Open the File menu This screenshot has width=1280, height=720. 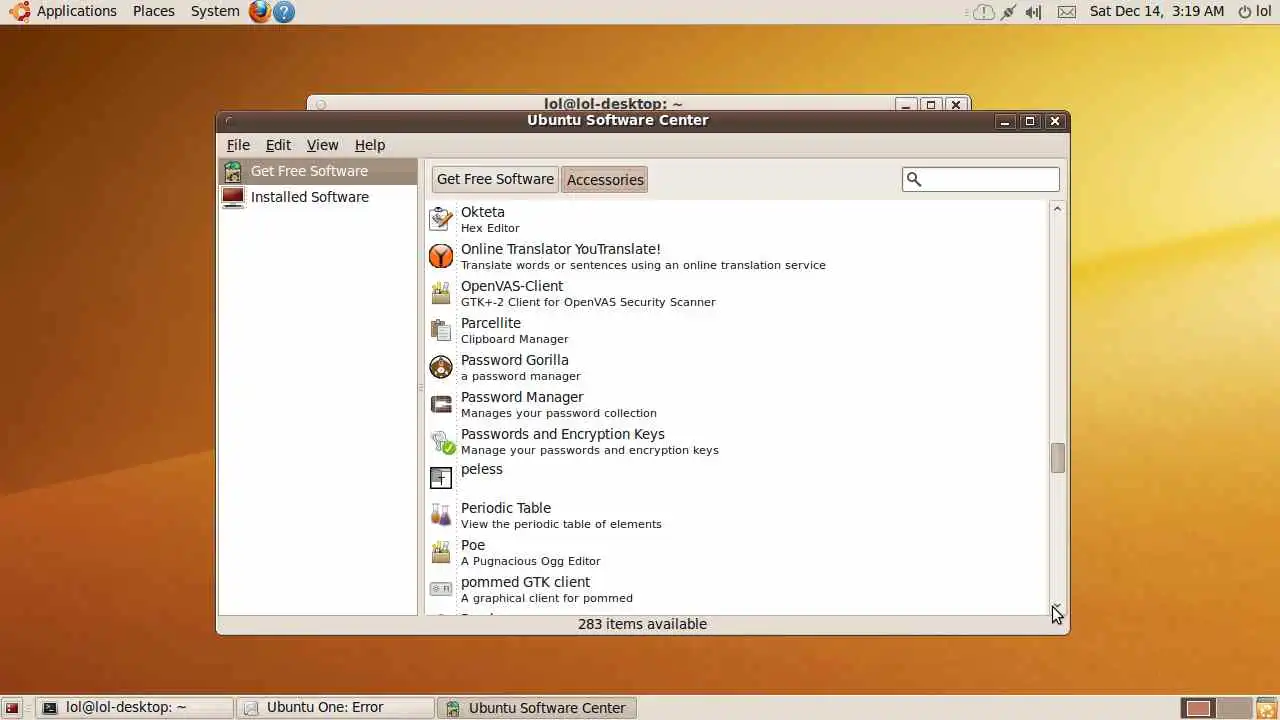pyautogui.click(x=238, y=145)
